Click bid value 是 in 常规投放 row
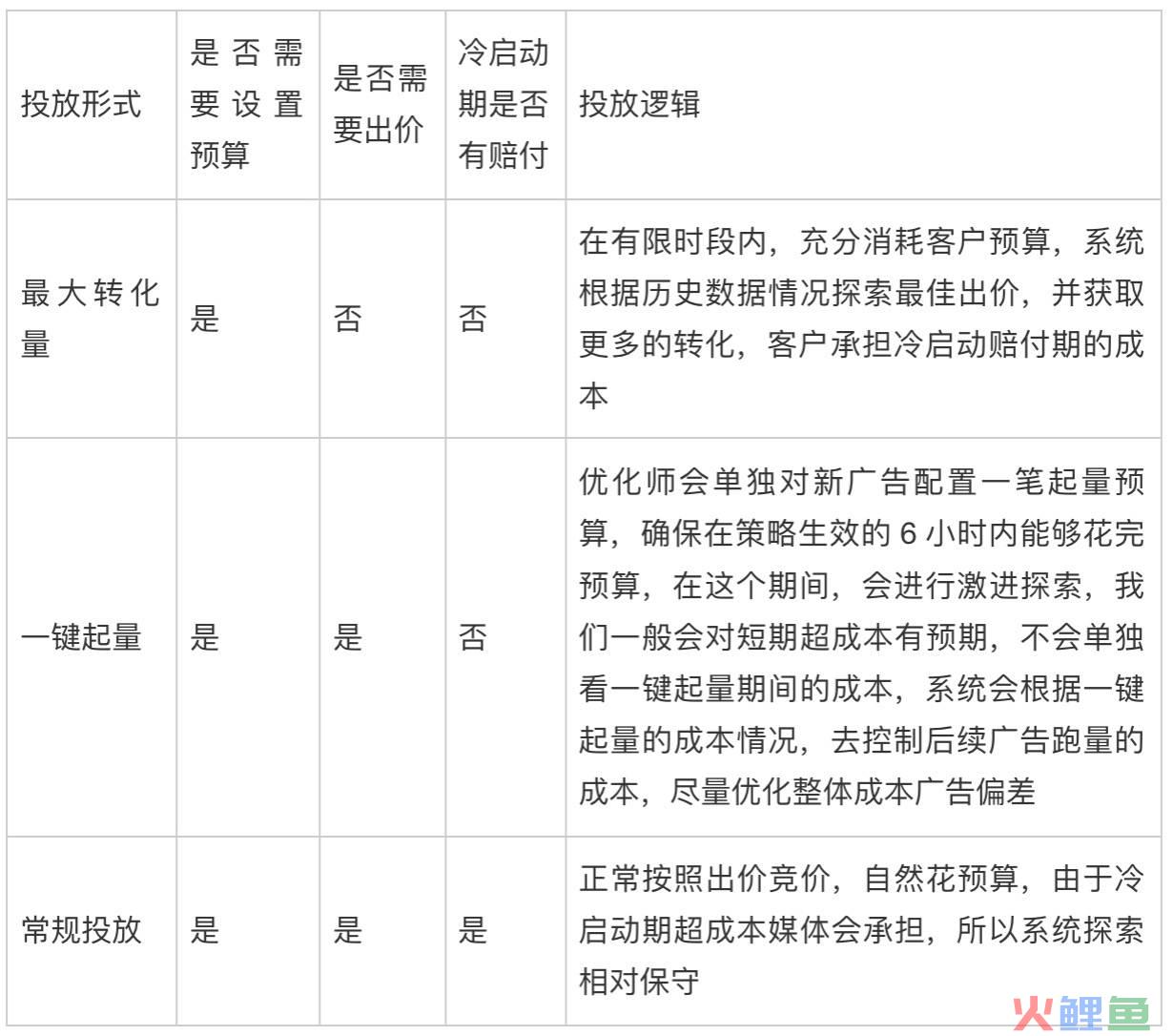 348,930
